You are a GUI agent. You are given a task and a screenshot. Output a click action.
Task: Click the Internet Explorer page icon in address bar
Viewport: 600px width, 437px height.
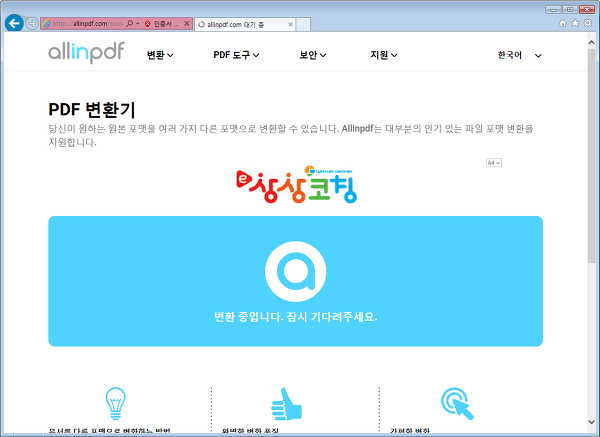pos(46,24)
